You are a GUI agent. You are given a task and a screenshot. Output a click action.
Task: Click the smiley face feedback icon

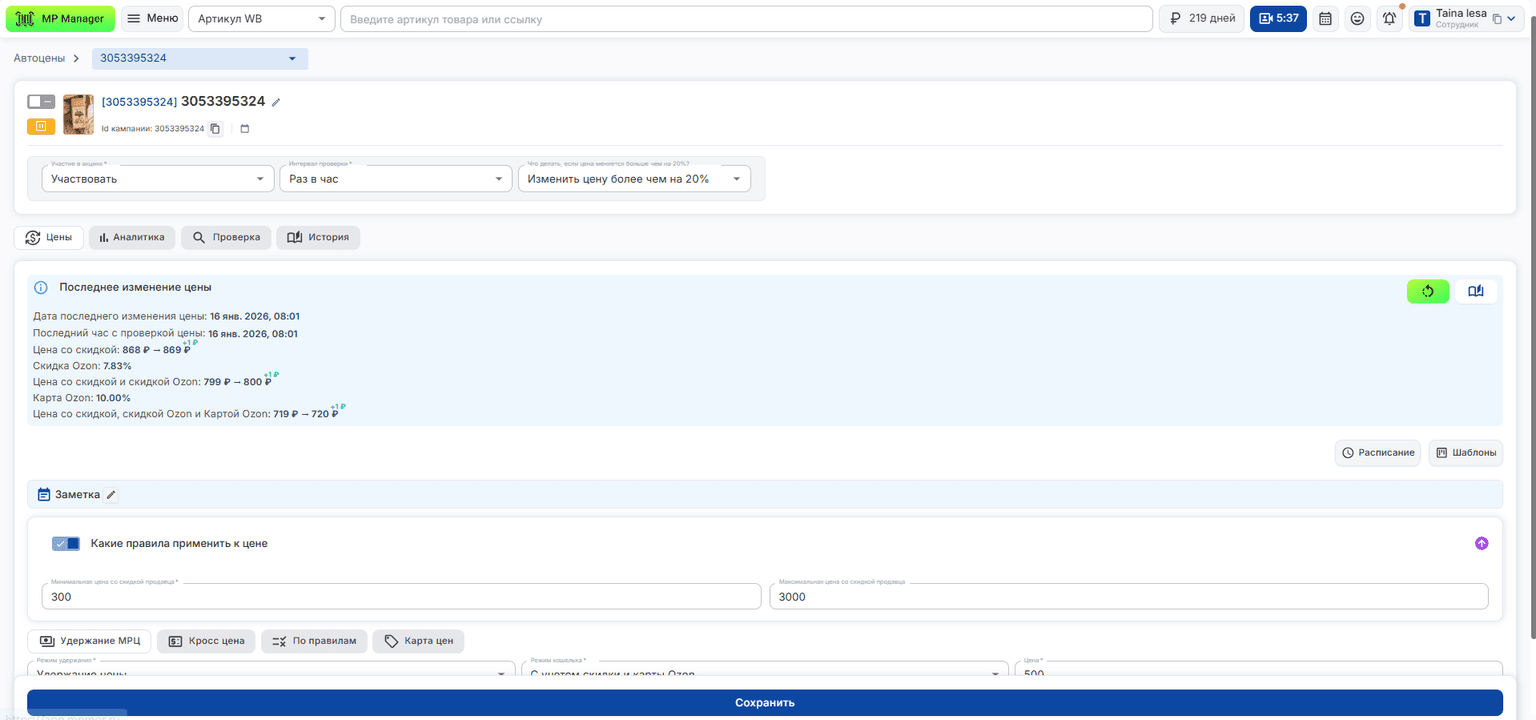1357,19
